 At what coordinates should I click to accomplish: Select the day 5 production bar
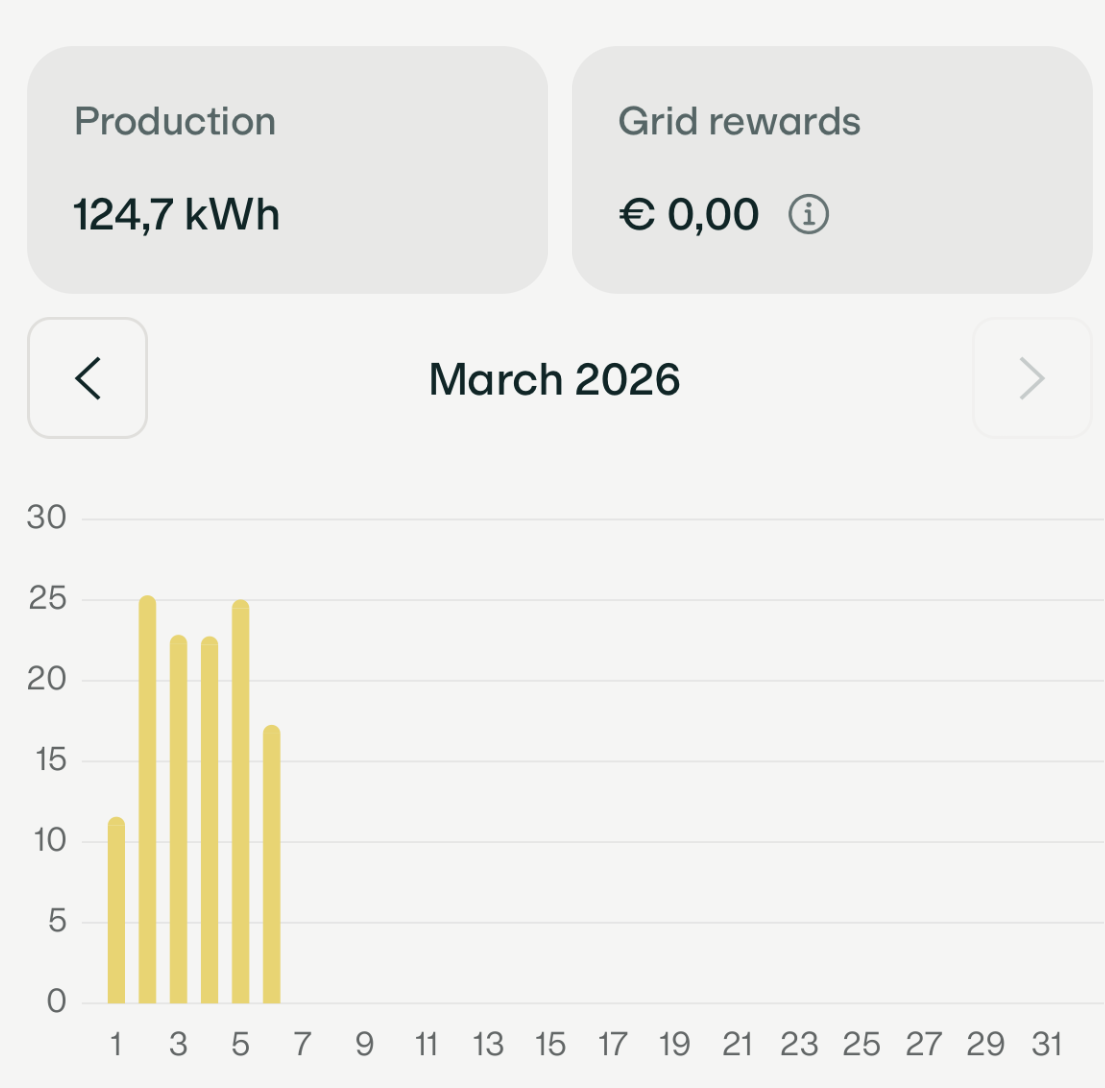[x=240, y=802]
